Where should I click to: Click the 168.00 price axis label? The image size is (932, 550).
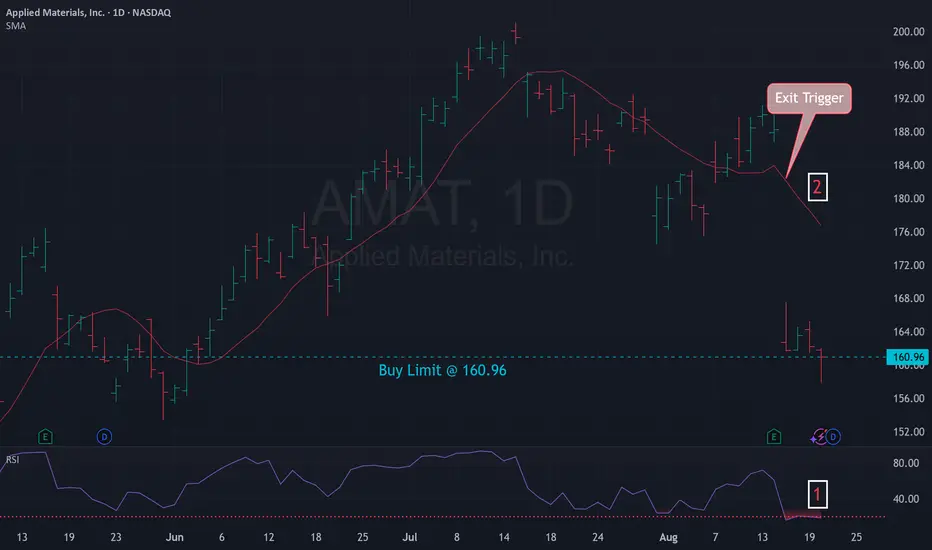pos(908,298)
